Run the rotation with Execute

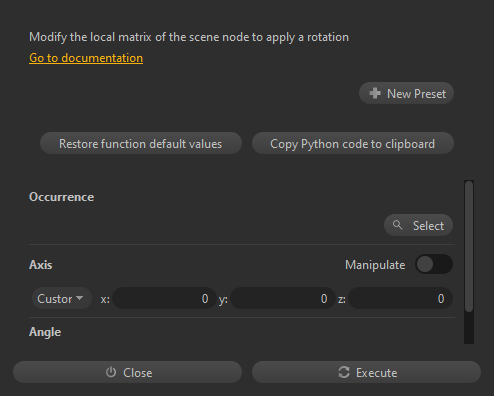click(366, 372)
